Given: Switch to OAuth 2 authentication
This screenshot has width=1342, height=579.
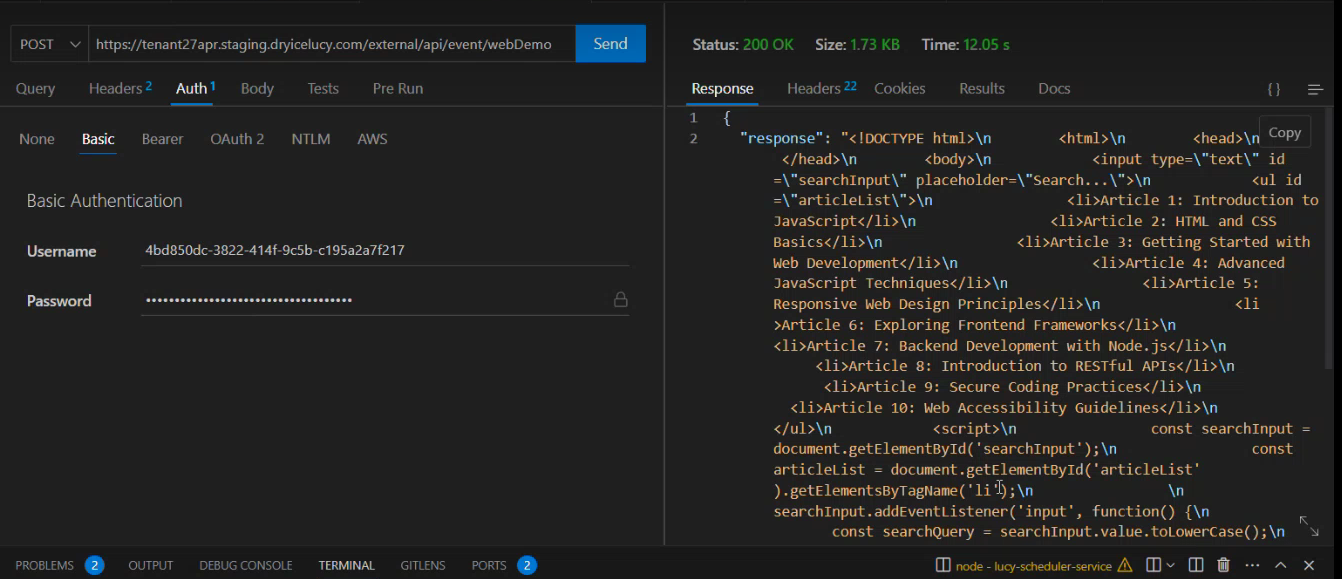Looking at the screenshot, I should pyautogui.click(x=237, y=139).
